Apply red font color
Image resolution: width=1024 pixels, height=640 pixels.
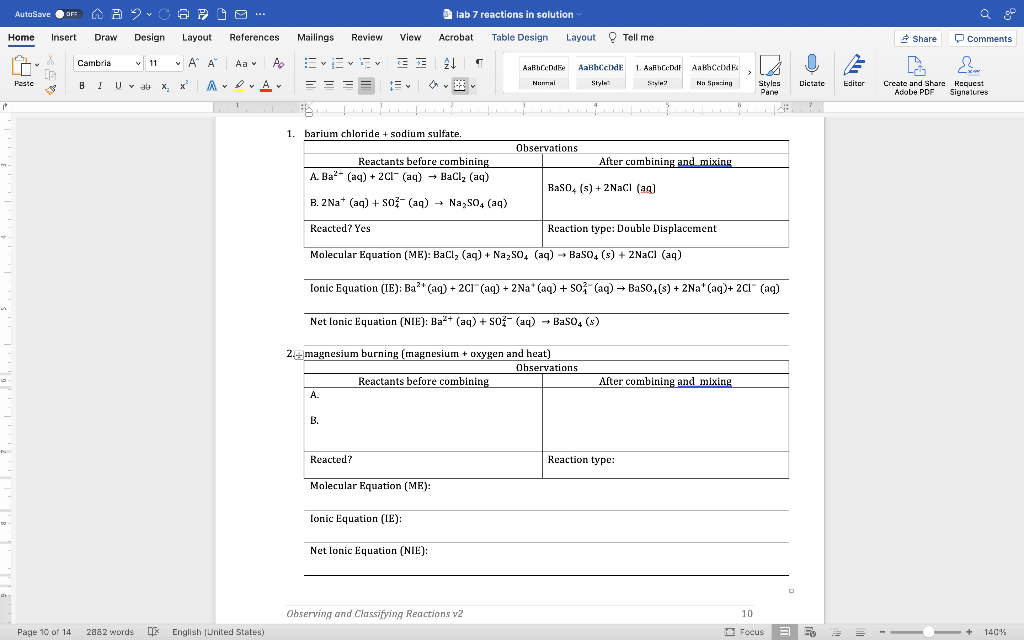point(266,86)
